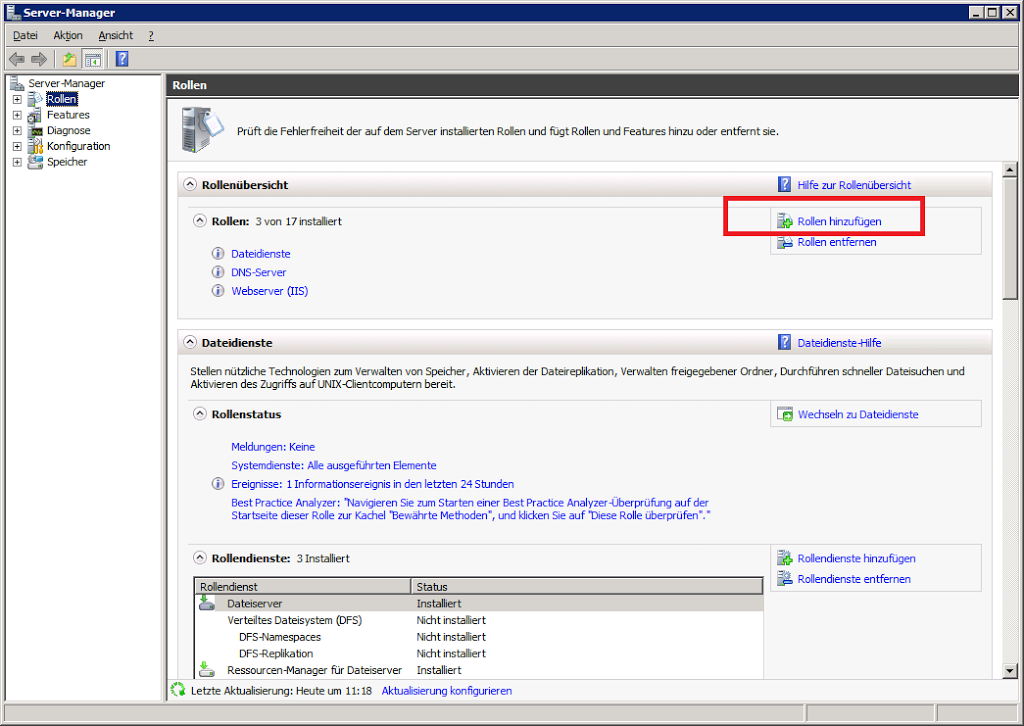
Task: Collapse the Rollenübersicht section
Action: tap(190, 185)
